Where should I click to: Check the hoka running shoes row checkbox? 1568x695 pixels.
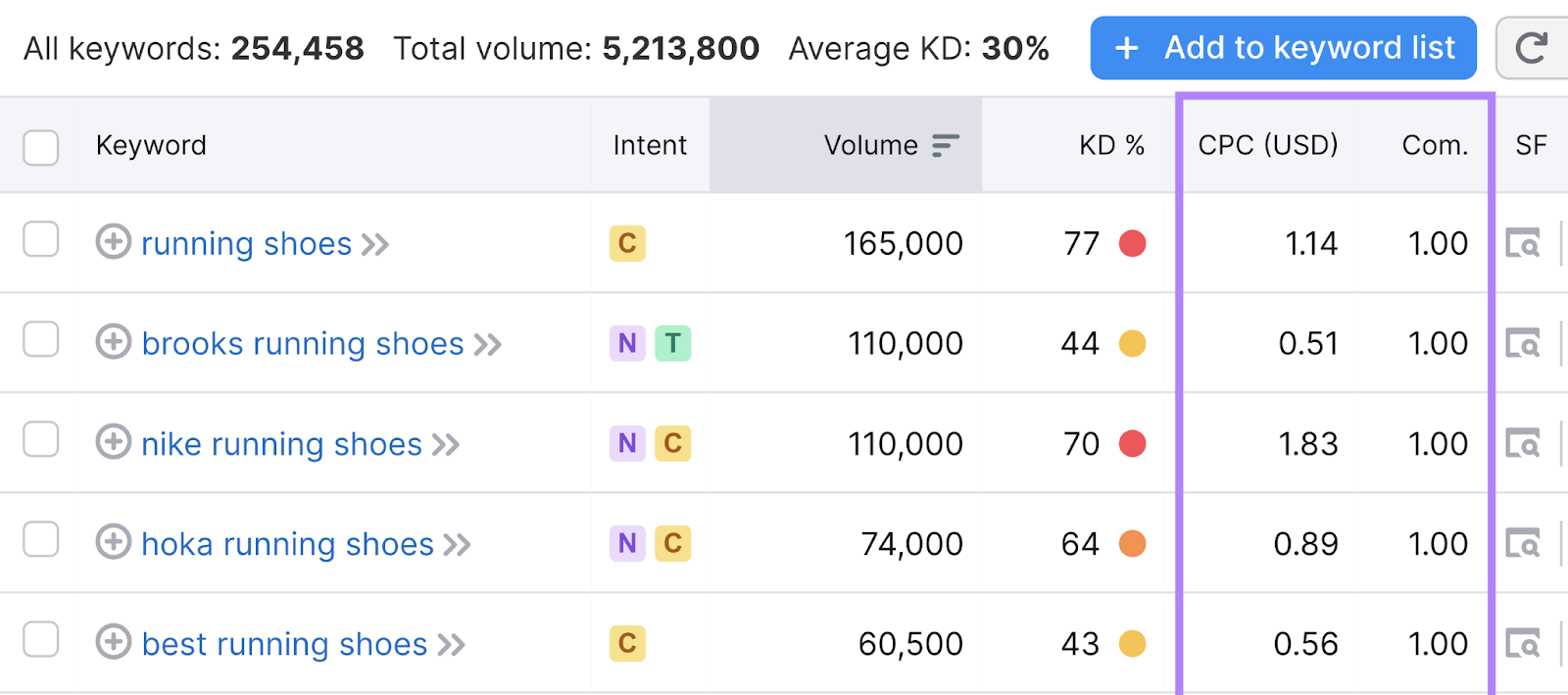(x=41, y=539)
